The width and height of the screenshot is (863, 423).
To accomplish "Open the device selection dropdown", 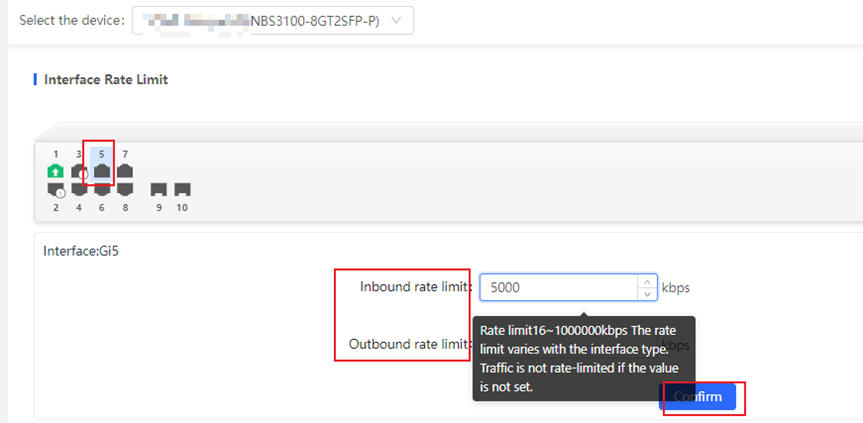I will 272,20.
